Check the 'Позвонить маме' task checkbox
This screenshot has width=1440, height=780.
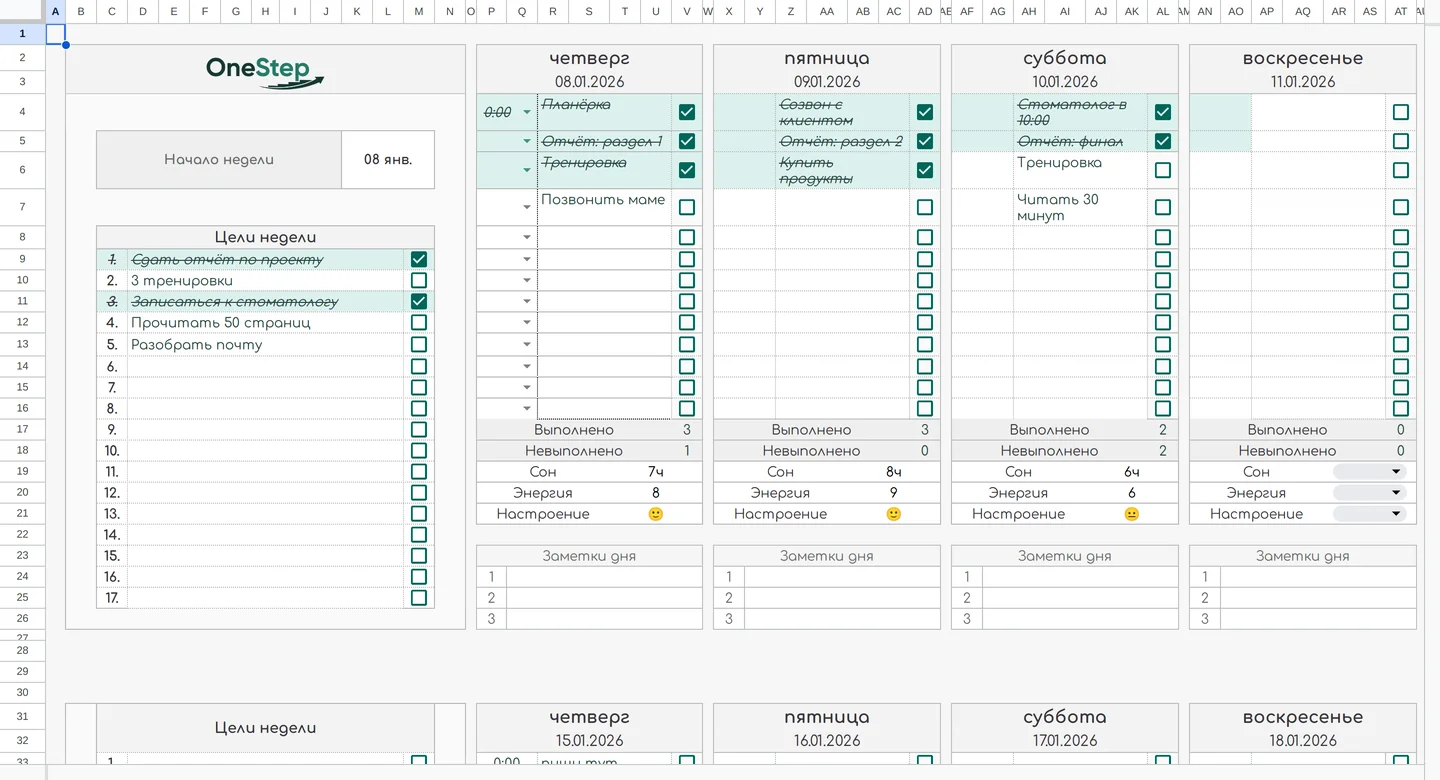click(x=687, y=207)
